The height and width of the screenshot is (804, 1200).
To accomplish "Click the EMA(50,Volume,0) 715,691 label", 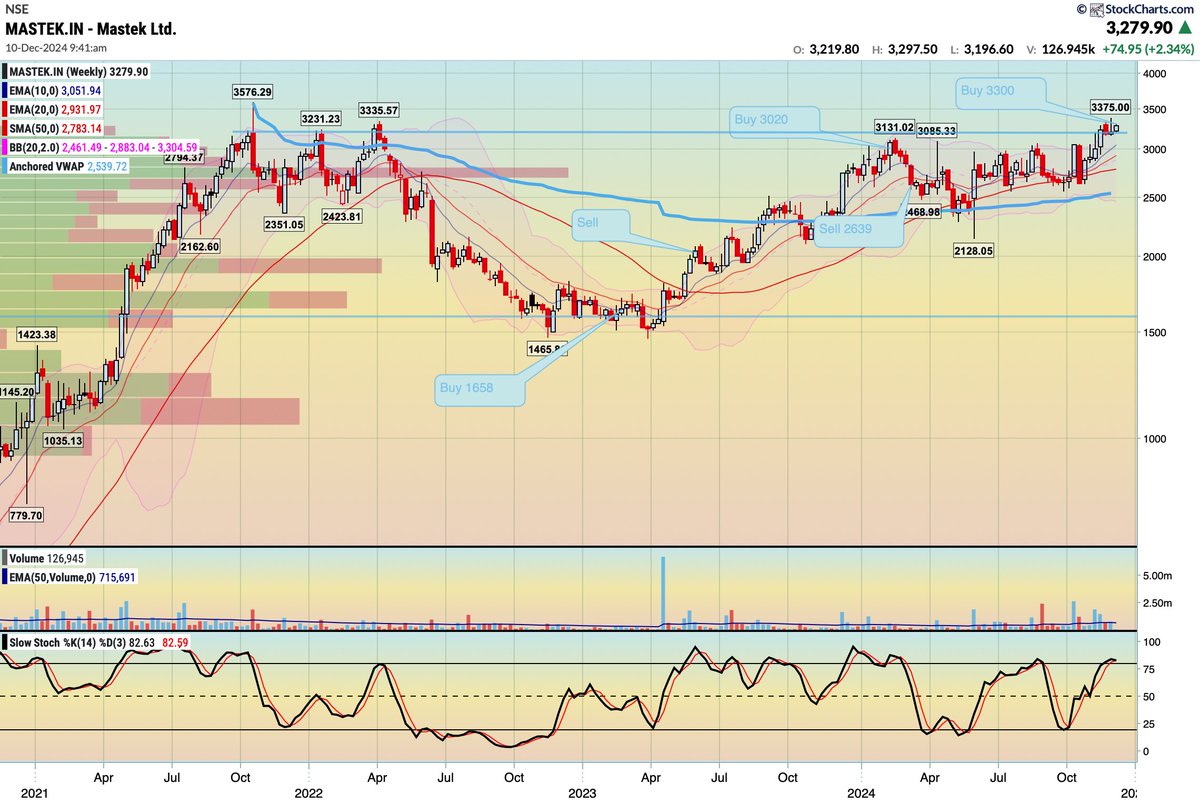I will (68, 578).
